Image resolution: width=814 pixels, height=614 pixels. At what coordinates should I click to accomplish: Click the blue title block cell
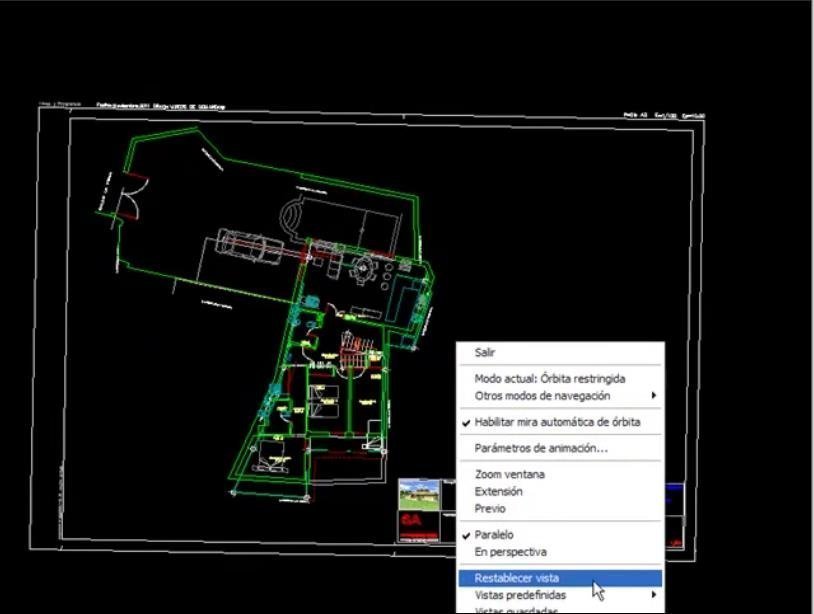point(674,499)
